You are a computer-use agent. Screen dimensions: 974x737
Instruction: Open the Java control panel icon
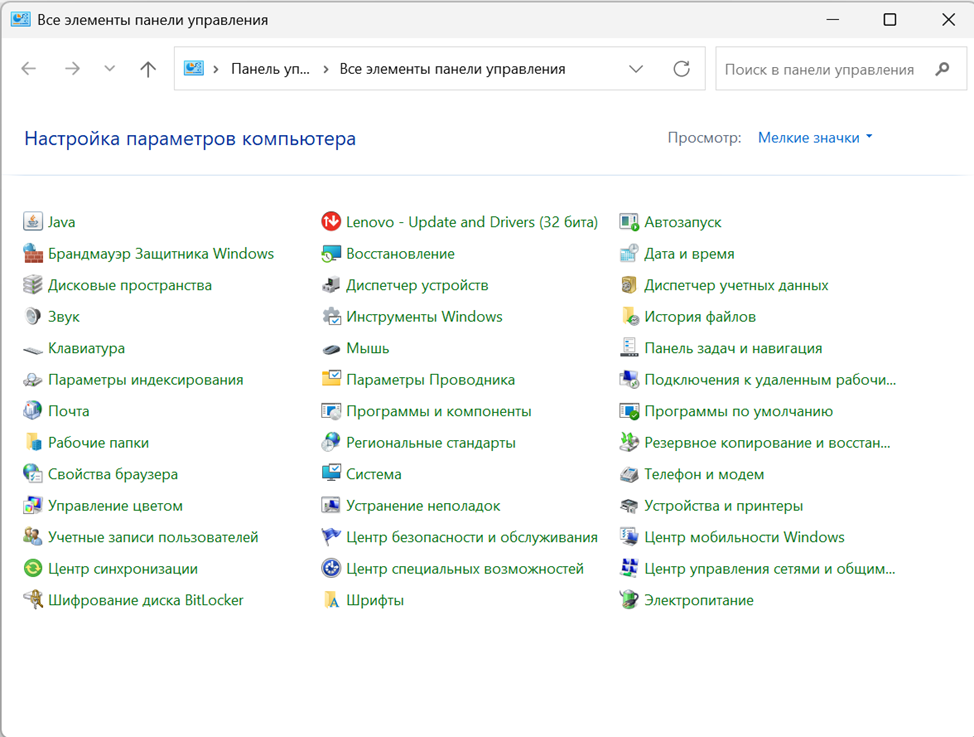pyautogui.click(x=32, y=221)
